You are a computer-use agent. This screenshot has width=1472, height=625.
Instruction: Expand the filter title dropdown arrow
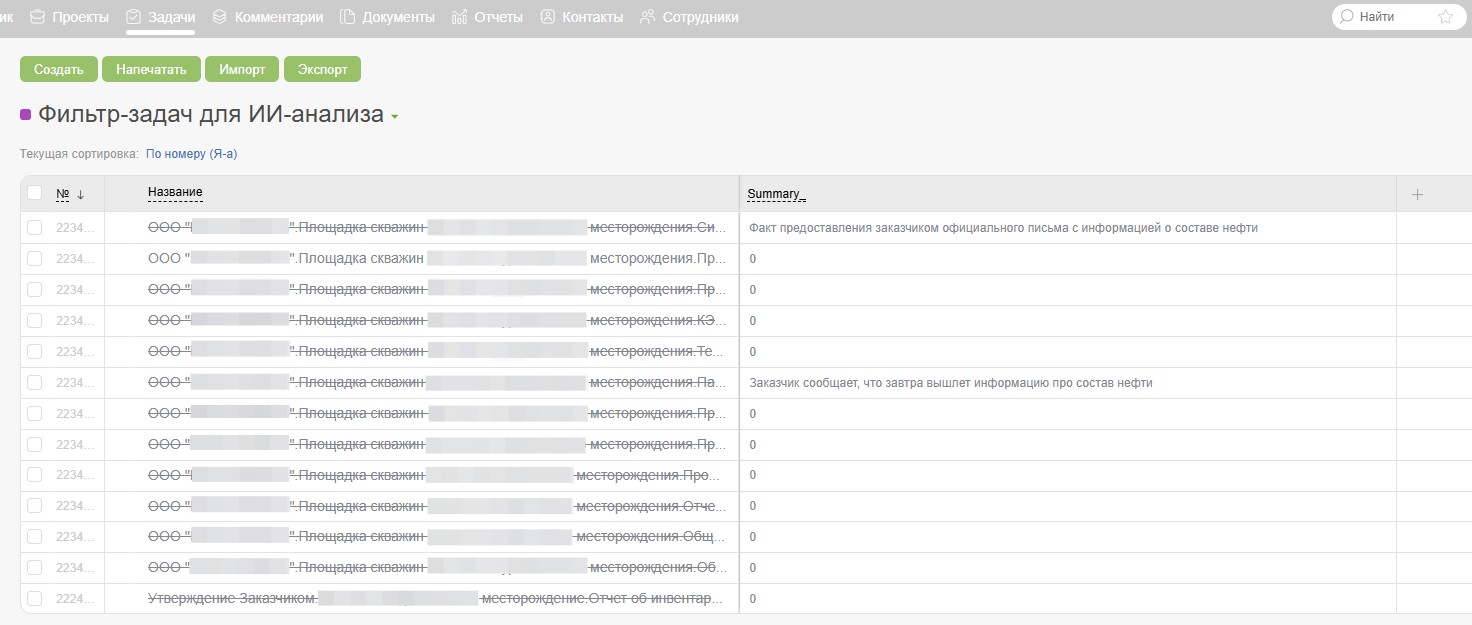(395, 117)
